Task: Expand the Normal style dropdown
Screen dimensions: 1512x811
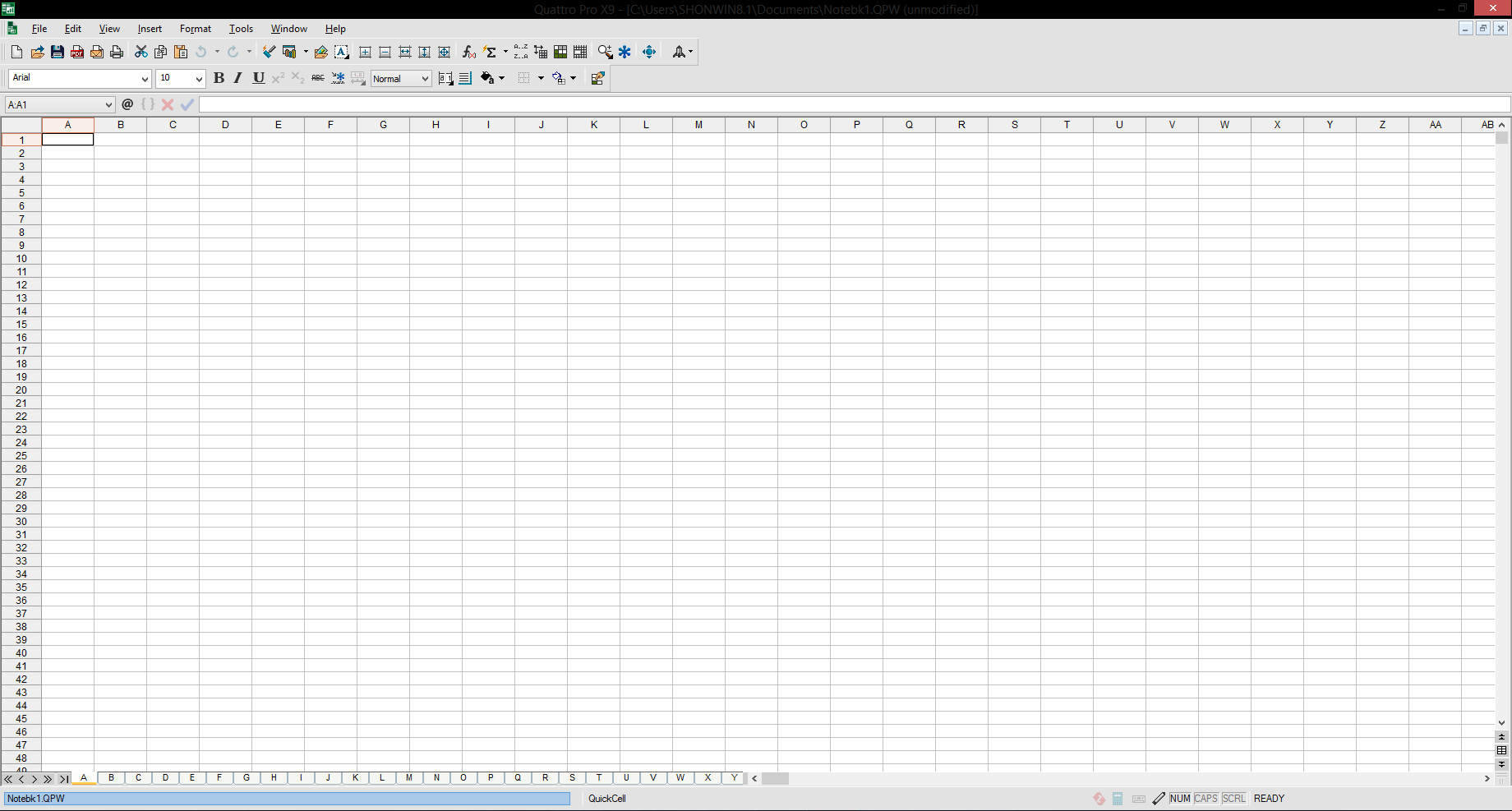Action: click(x=425, y=79)
